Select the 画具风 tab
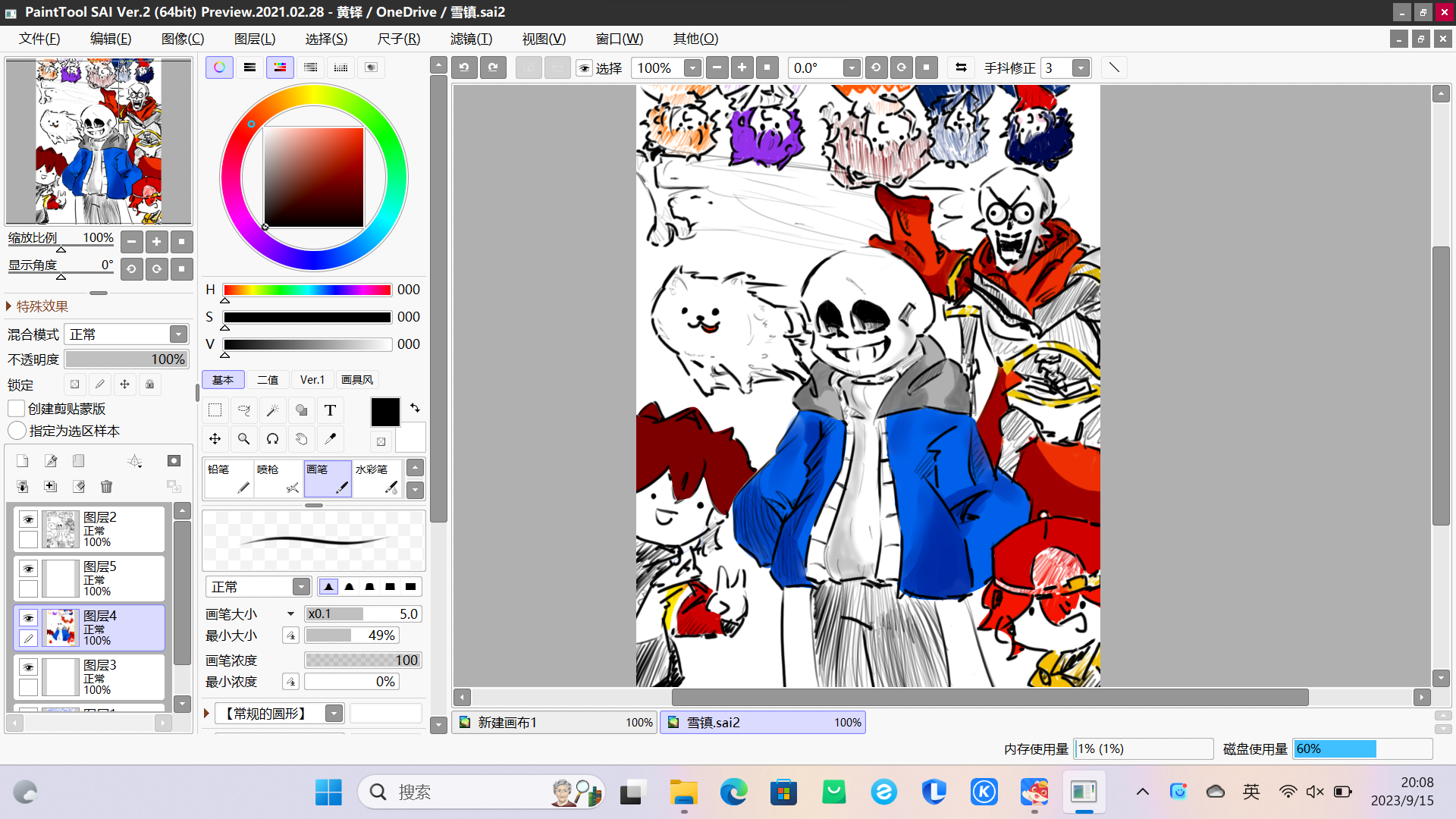 point(357,380)
